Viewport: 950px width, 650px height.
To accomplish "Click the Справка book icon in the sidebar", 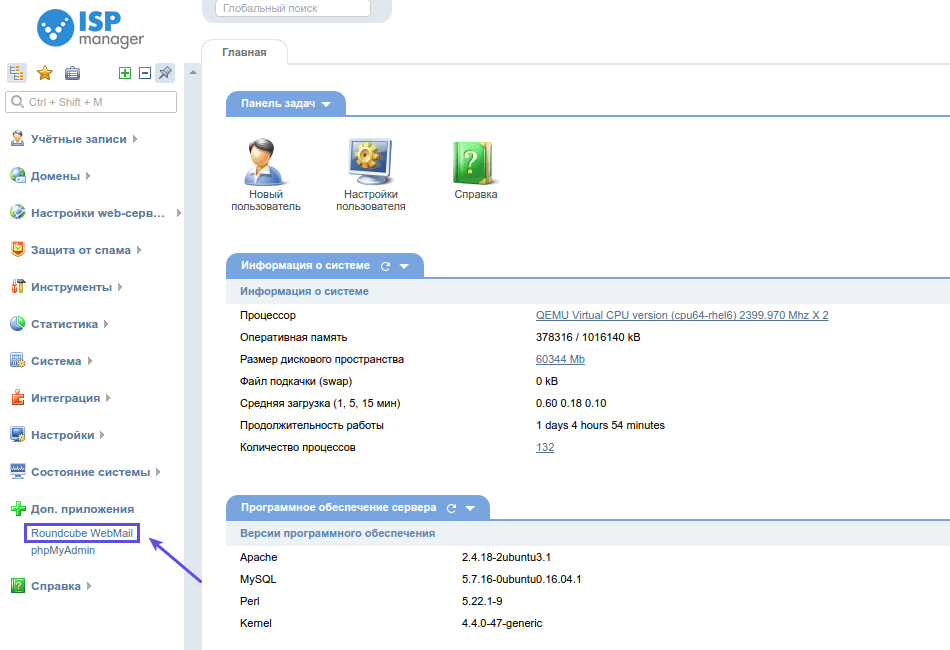I will (x=18, y=586).
